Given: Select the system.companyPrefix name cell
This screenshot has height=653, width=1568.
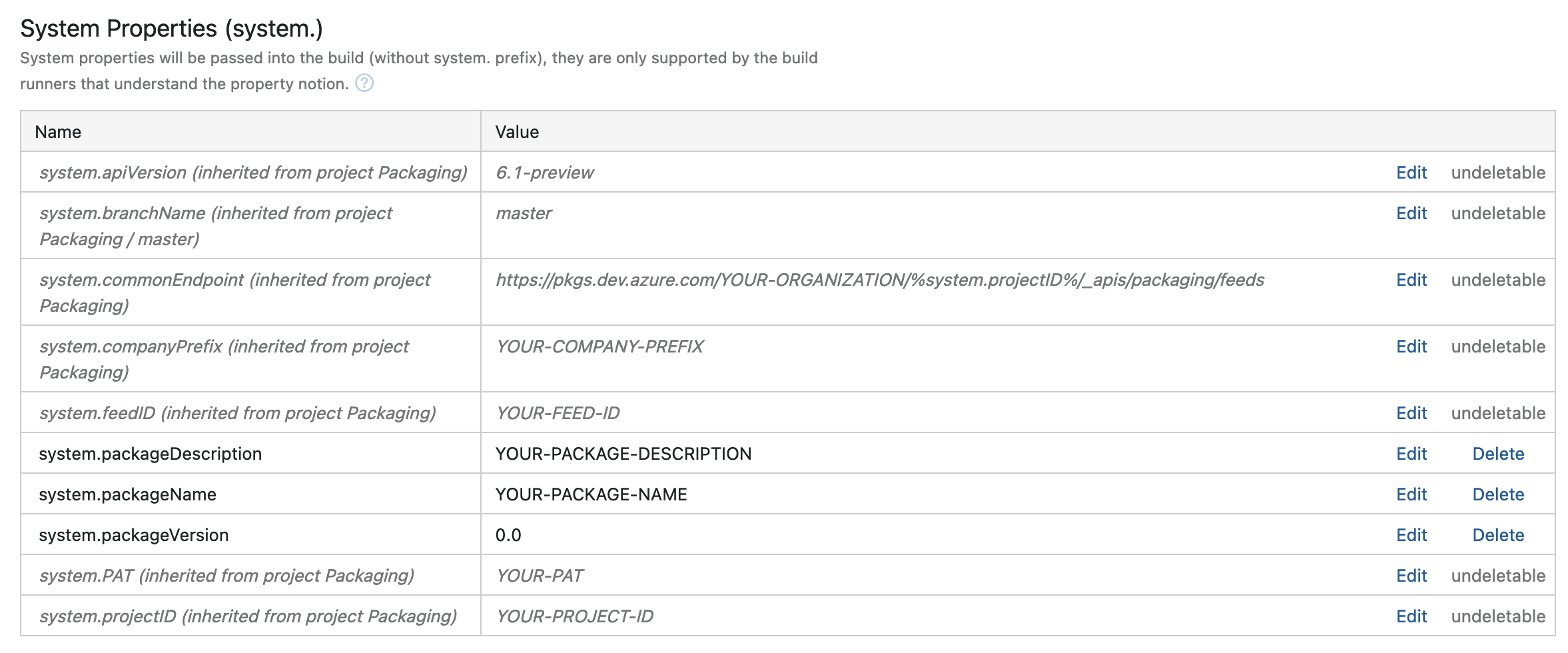Looking at the screenshot, I should point(251,359).
